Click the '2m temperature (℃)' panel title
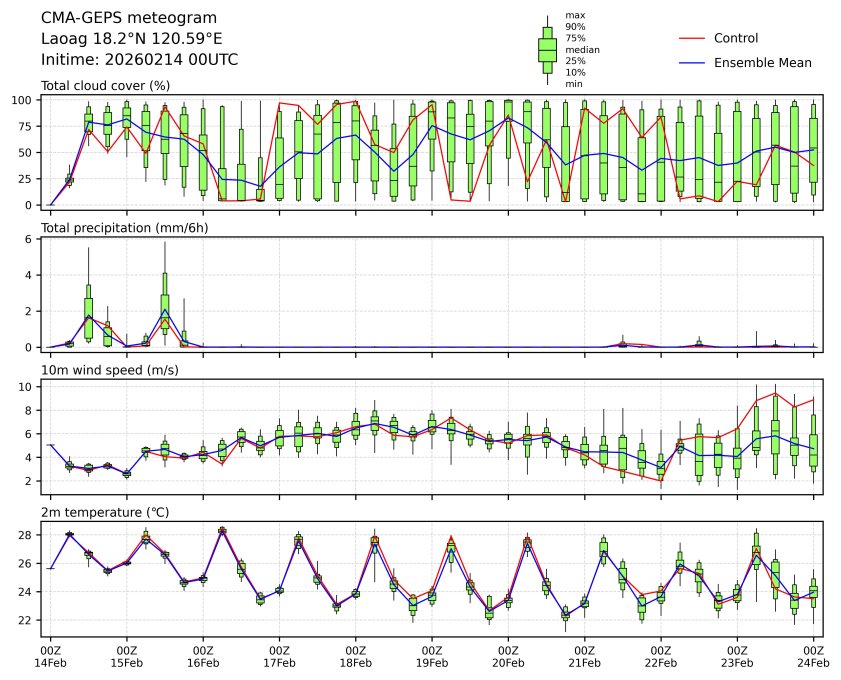This screenshot has width=841, height=680. (103, 512)
